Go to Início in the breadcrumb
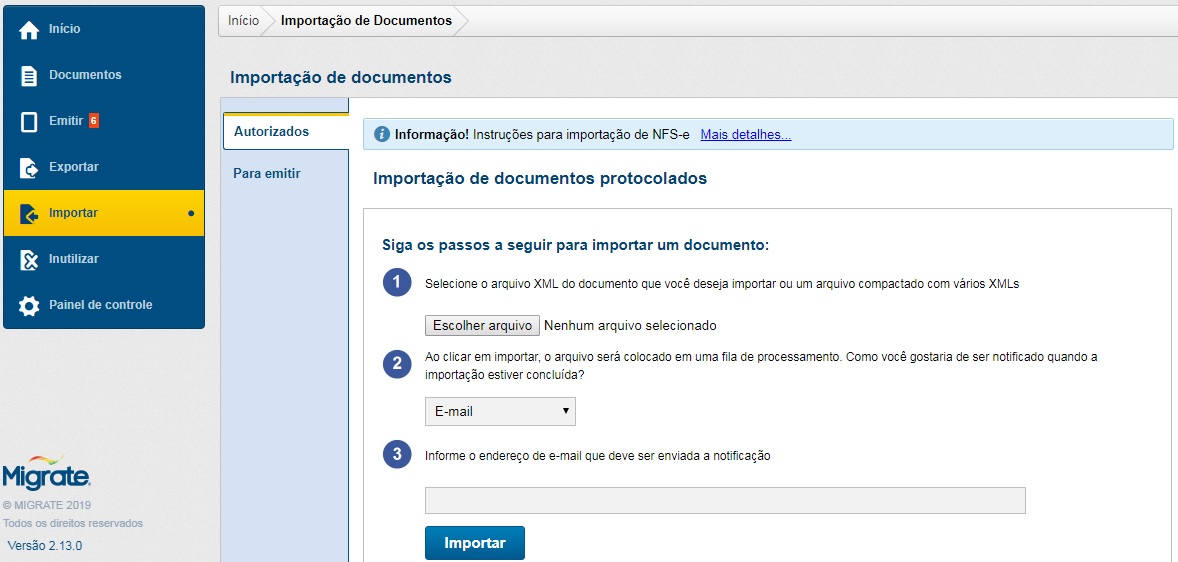This screenshot has height=562, width=1178. [x=243, y=21]
